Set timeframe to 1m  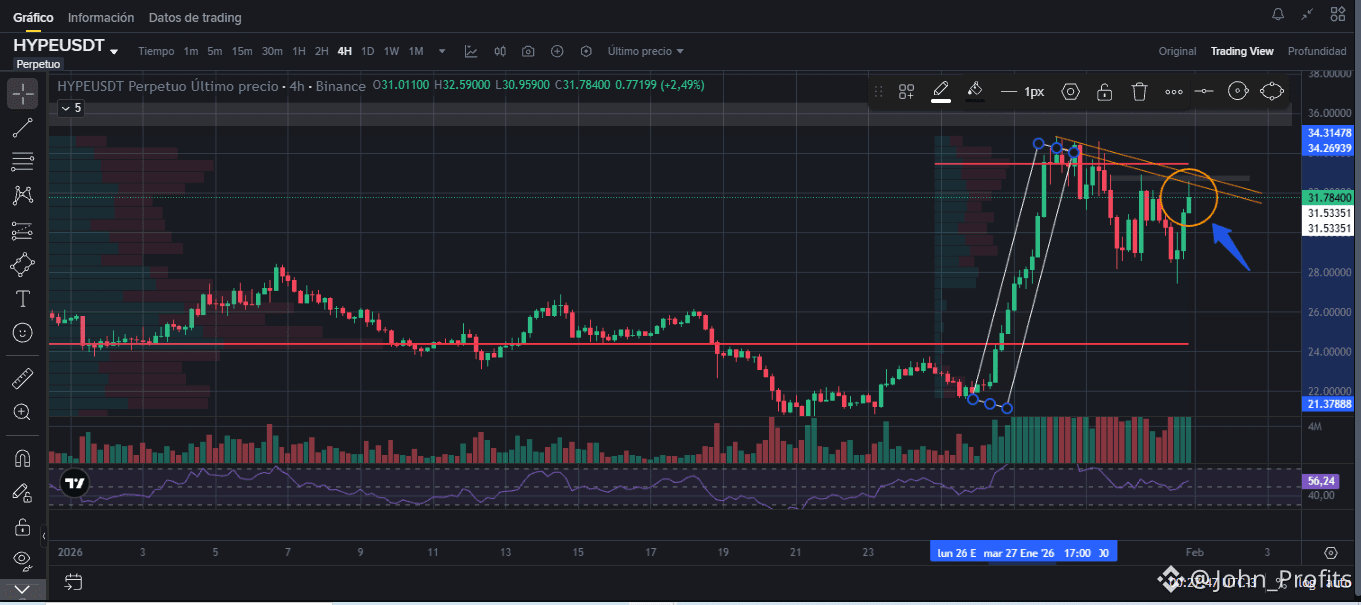(191, 51)
